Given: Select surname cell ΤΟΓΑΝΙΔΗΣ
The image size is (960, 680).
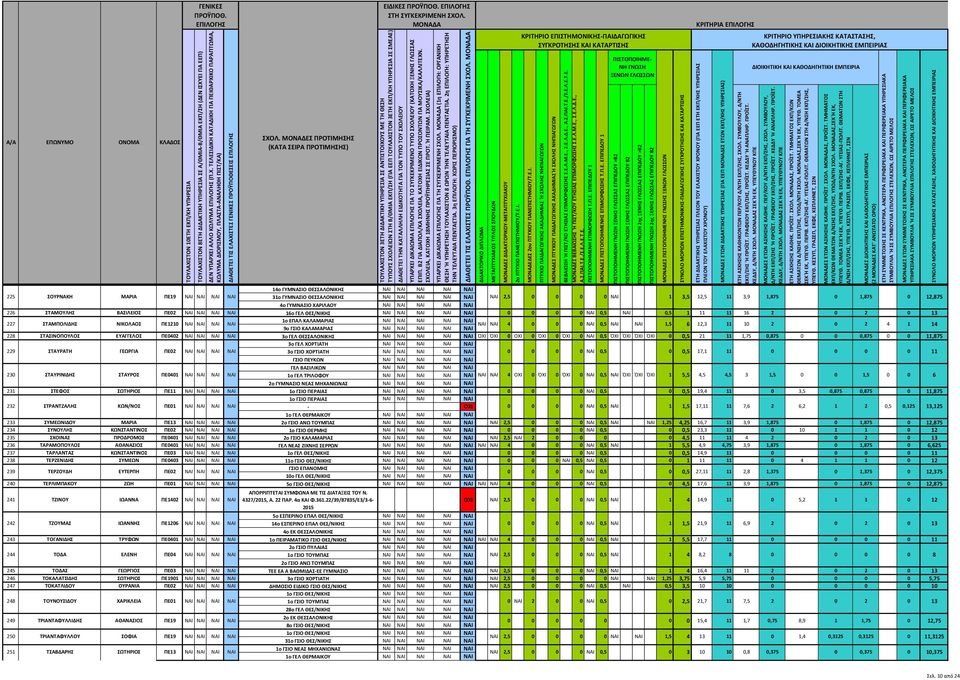Looking at the screenshot, I should pos(59,539).
